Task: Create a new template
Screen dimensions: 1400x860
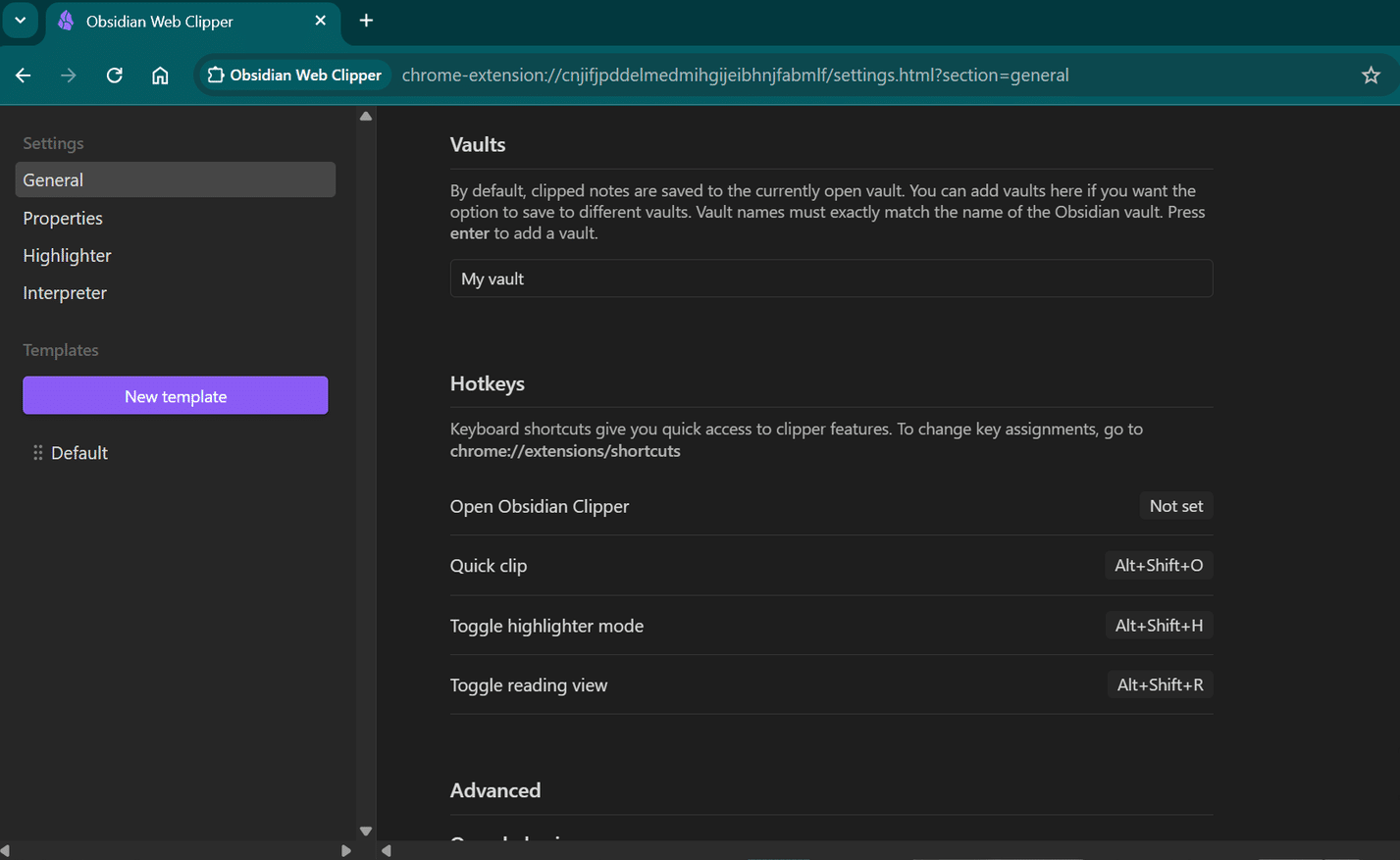Action: [x=176, y=396]
